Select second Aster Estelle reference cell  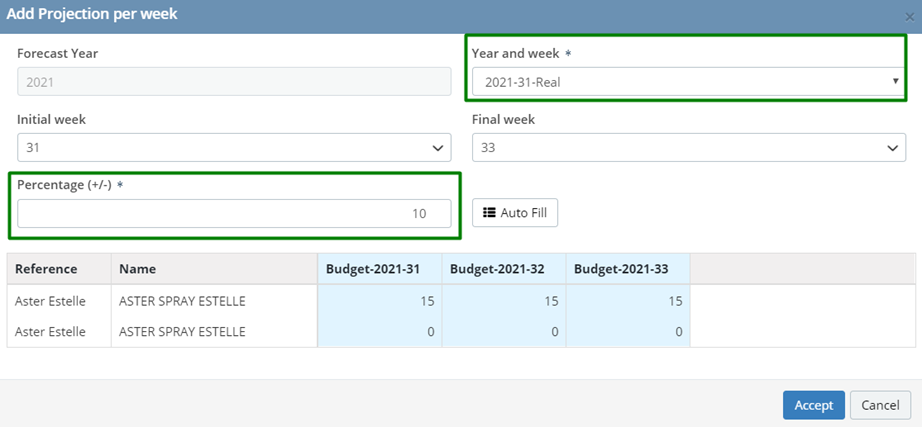50,332
